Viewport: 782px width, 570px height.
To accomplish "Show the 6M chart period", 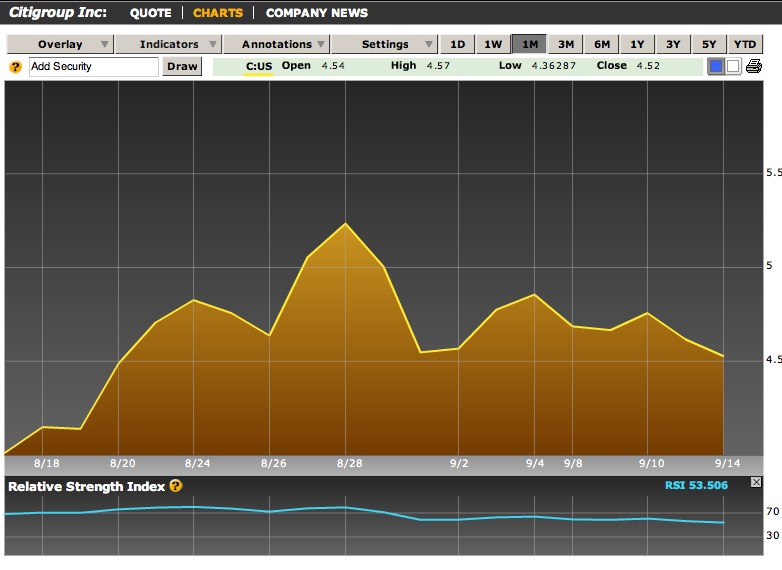I will point(602,44).
